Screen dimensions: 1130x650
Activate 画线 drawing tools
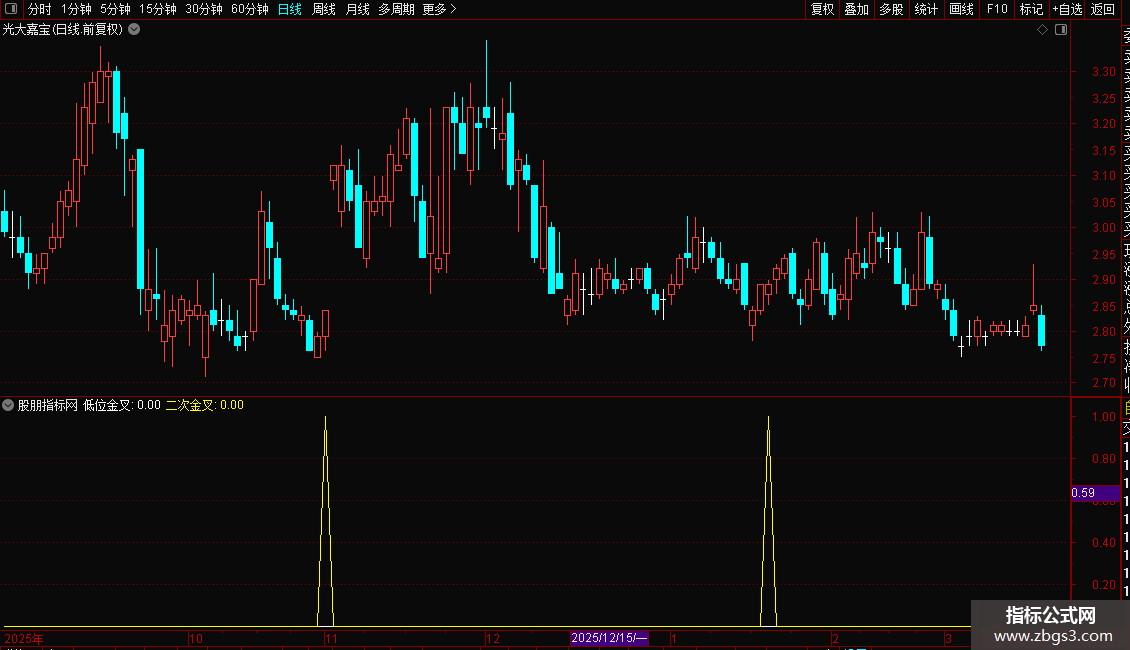tap(961, 9)
